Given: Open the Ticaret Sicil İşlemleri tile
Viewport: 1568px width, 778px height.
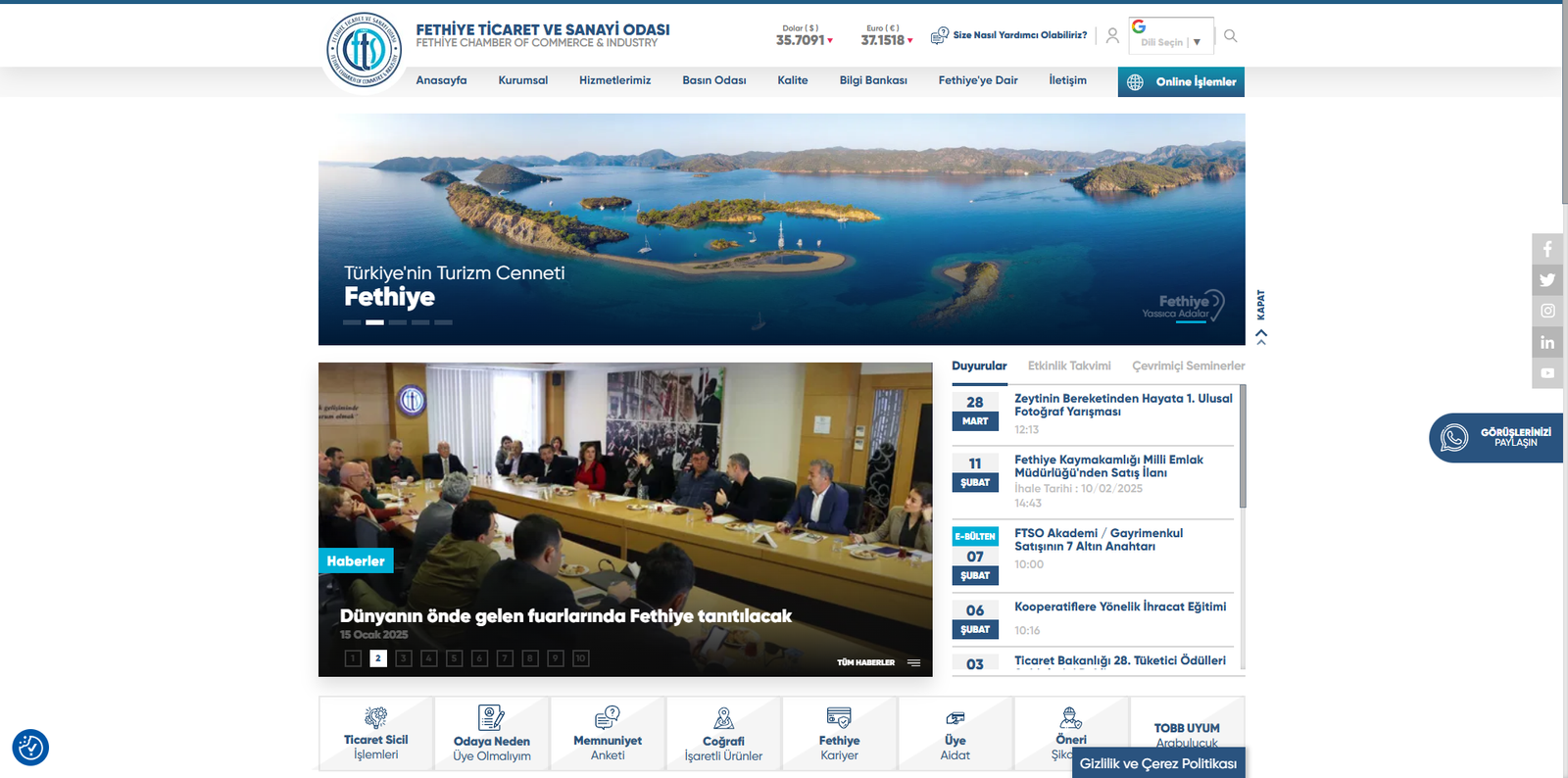Looking at the screenshot, I should tap(376, 735).
